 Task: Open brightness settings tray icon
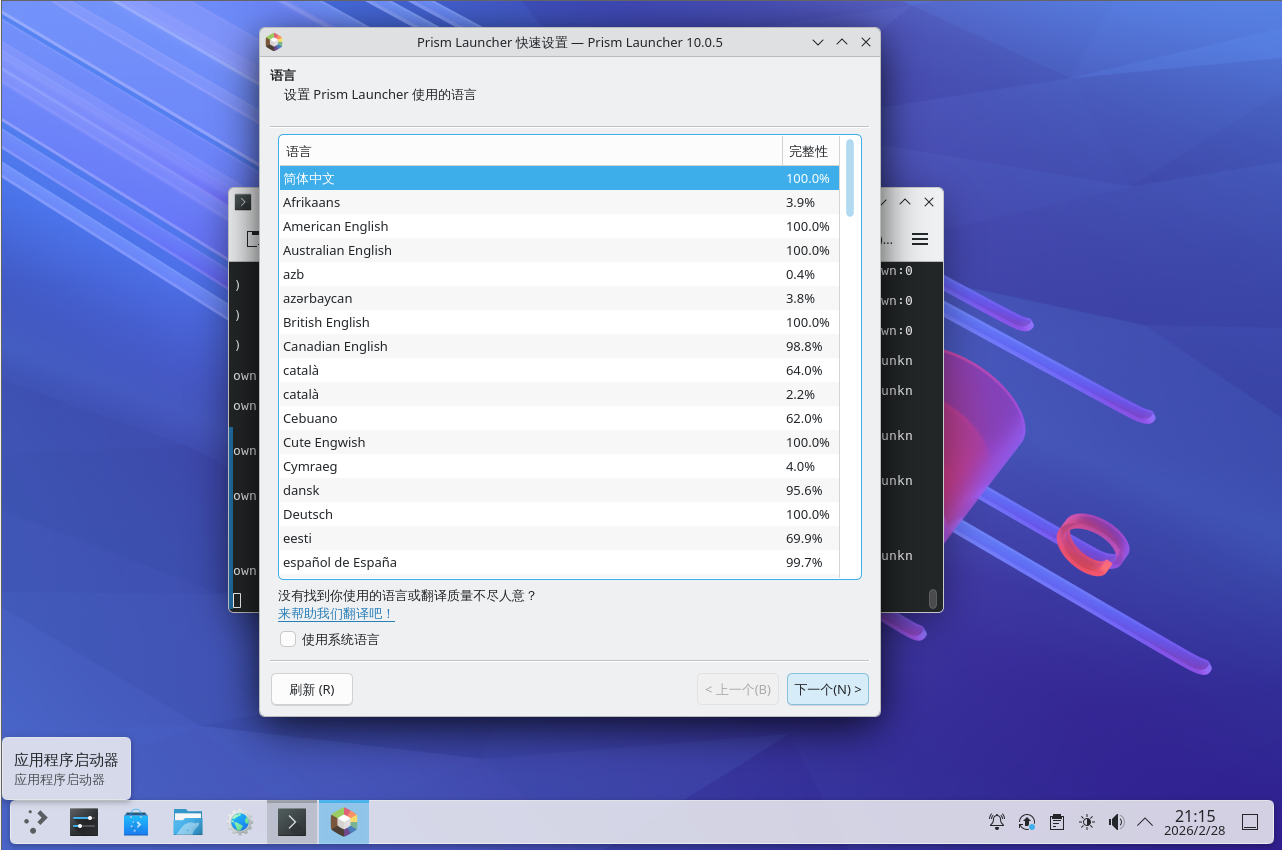[1087, 822]
